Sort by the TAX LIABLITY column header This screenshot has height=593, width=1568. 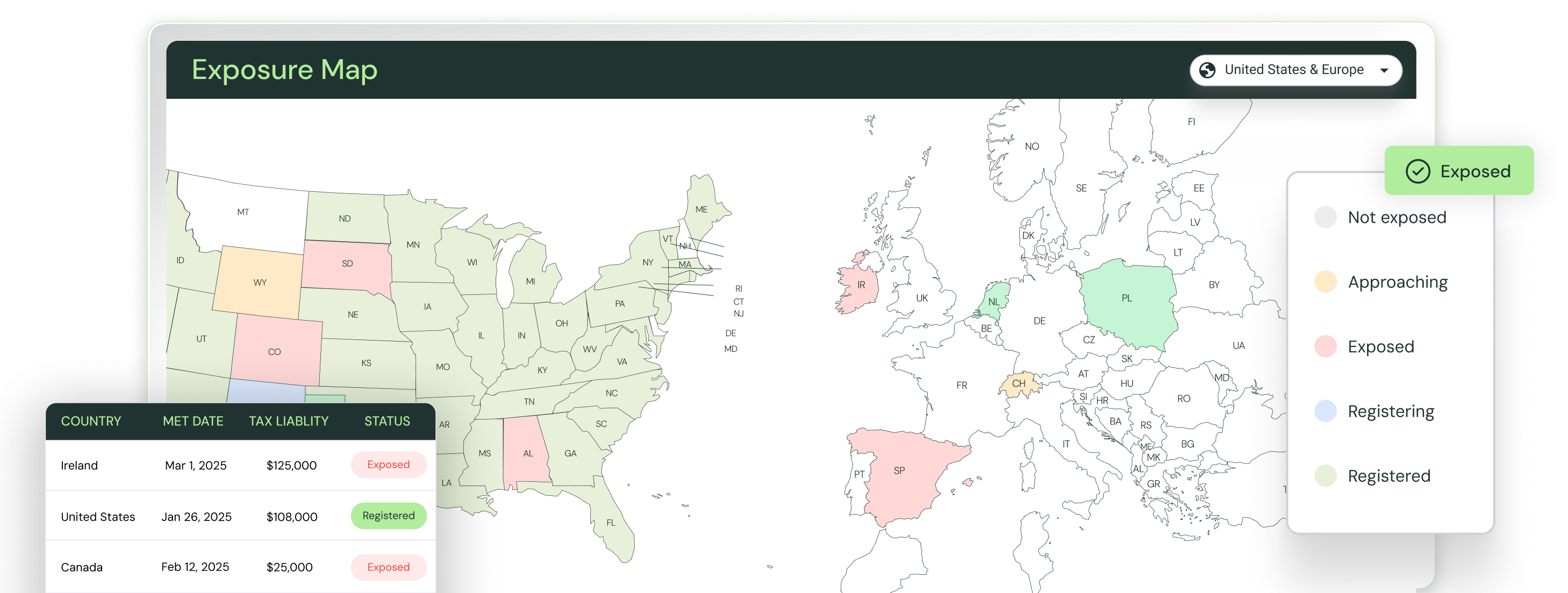(289, 421)
